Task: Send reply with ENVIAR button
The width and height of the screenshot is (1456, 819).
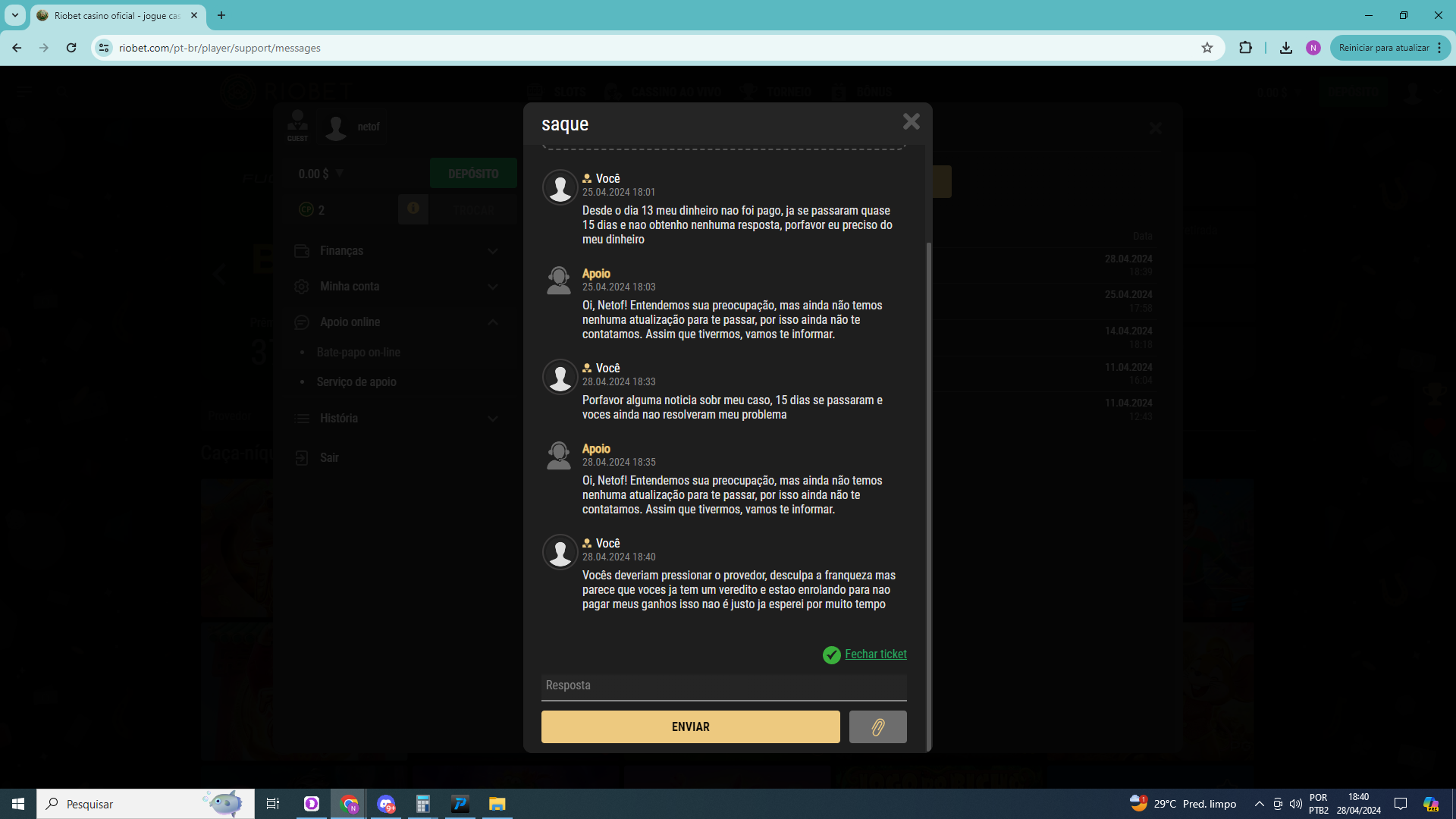Action: [690, 726]
